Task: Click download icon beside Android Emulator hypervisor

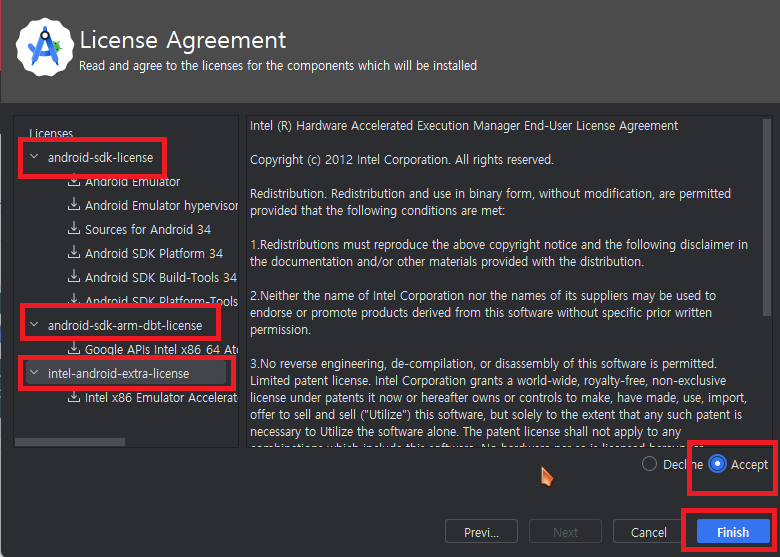Action: click(74, 204)
